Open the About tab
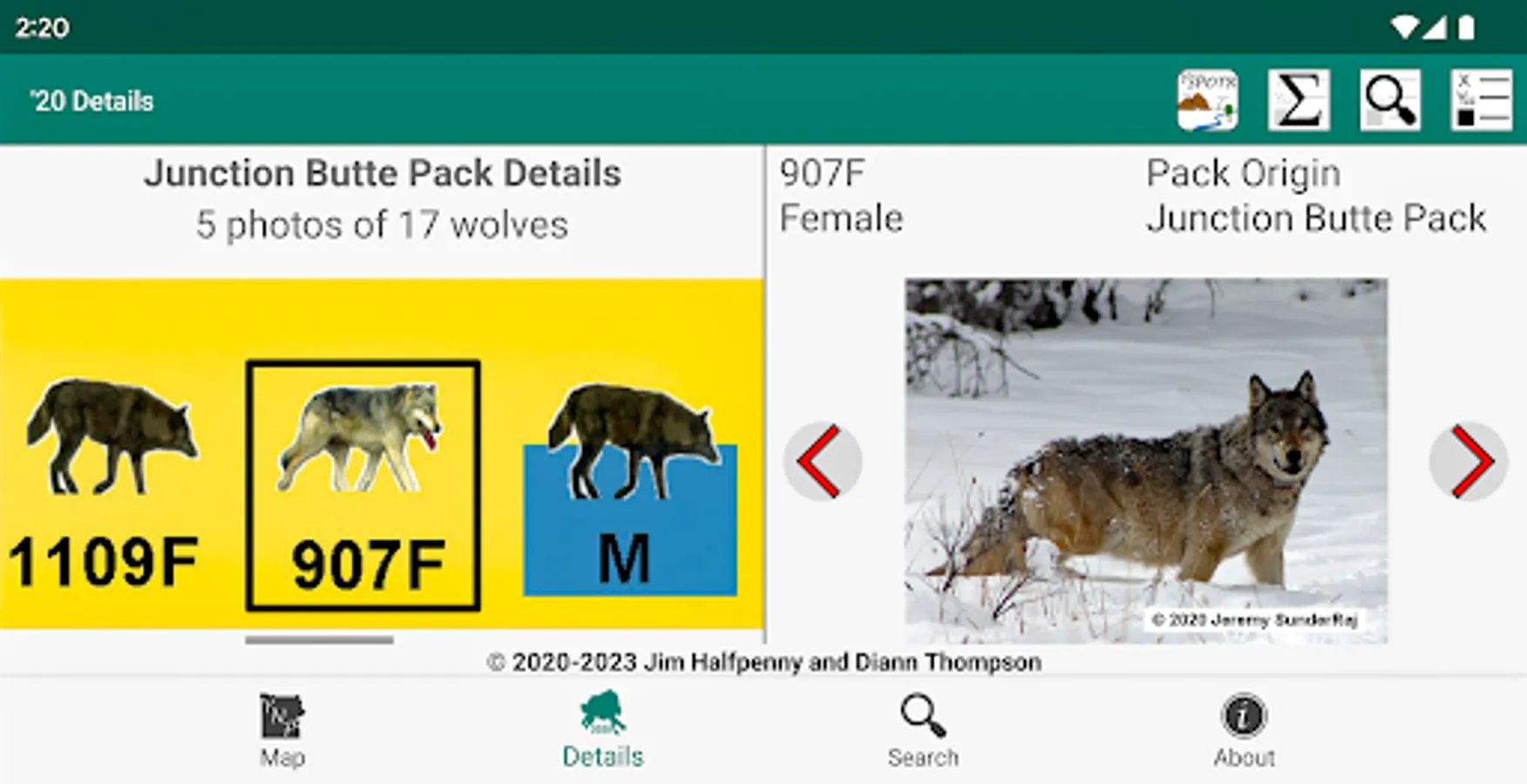 click(1244, 731)
